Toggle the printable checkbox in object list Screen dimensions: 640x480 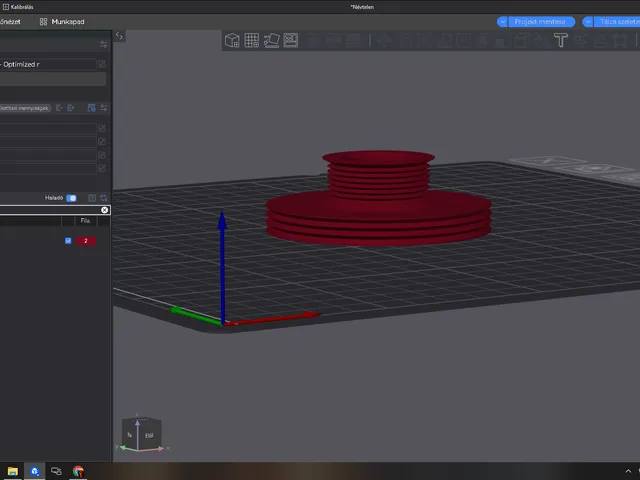(68, 241)
